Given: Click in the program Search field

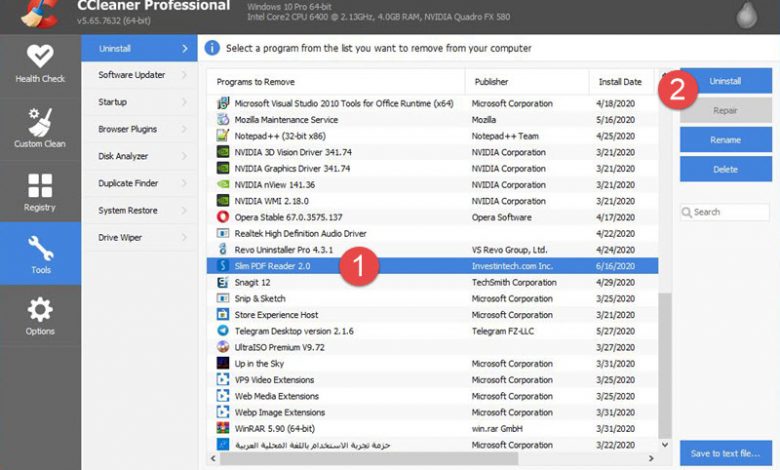Looking at the screenshot, I should tap(725, 212).
